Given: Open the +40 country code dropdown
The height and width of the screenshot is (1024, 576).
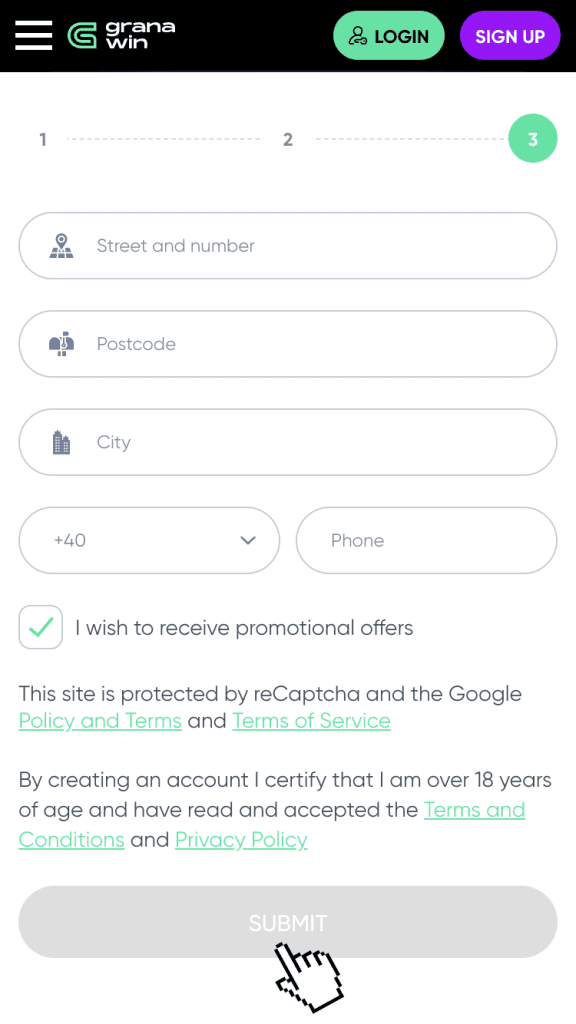Looking at the screenshot, I should [150, 541].
